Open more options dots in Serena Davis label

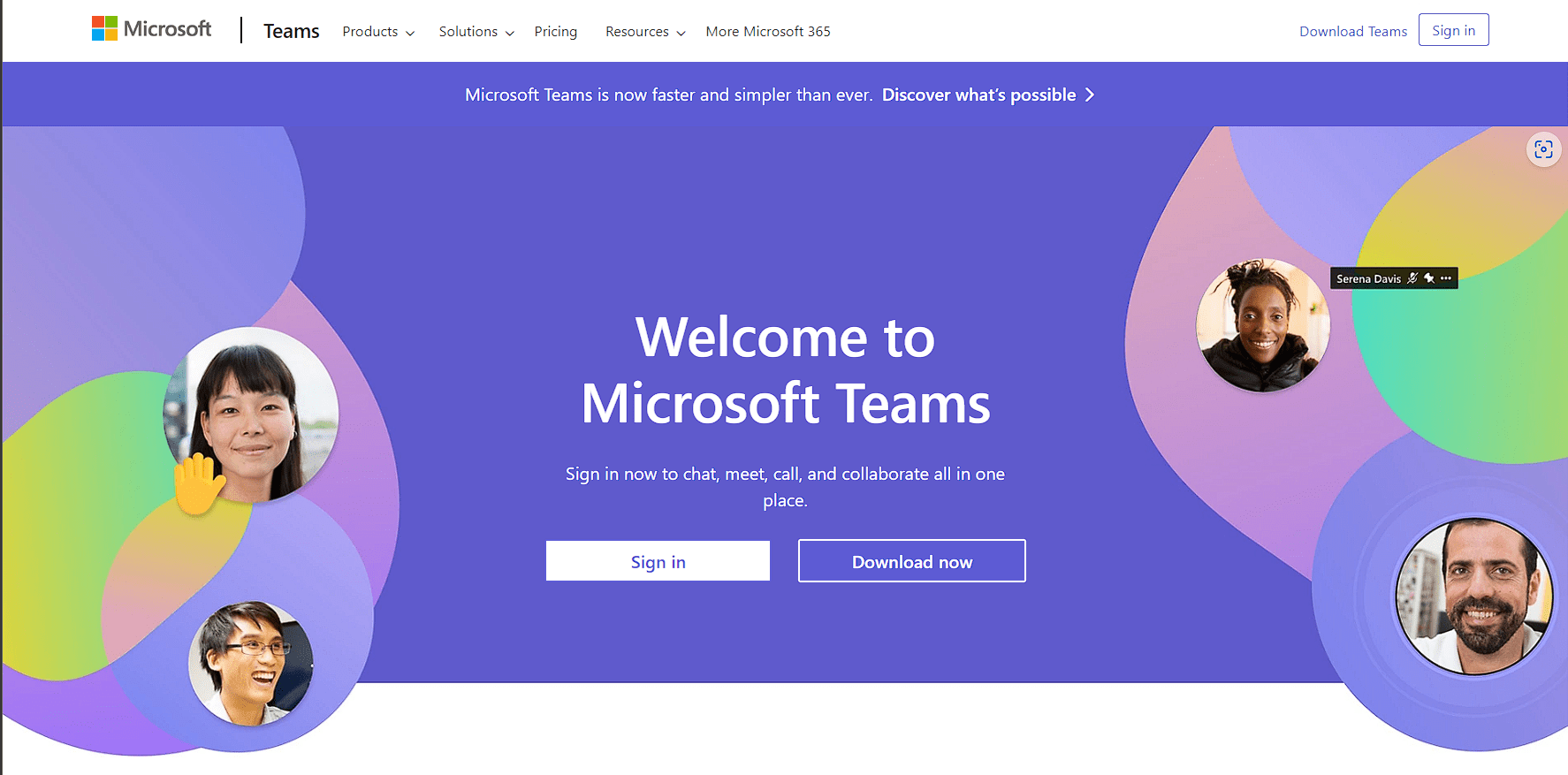[x=1446, y=278]
